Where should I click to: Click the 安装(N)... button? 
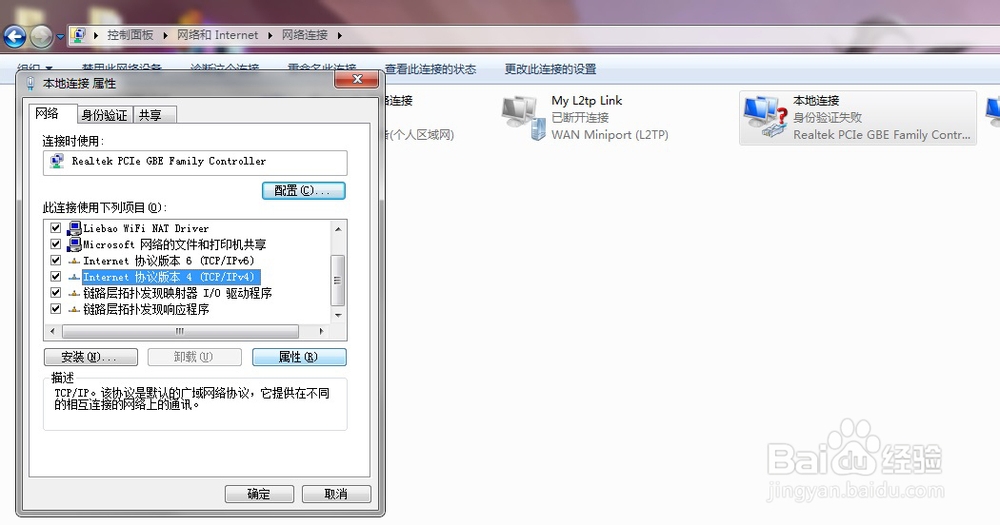tap(91, 357)
